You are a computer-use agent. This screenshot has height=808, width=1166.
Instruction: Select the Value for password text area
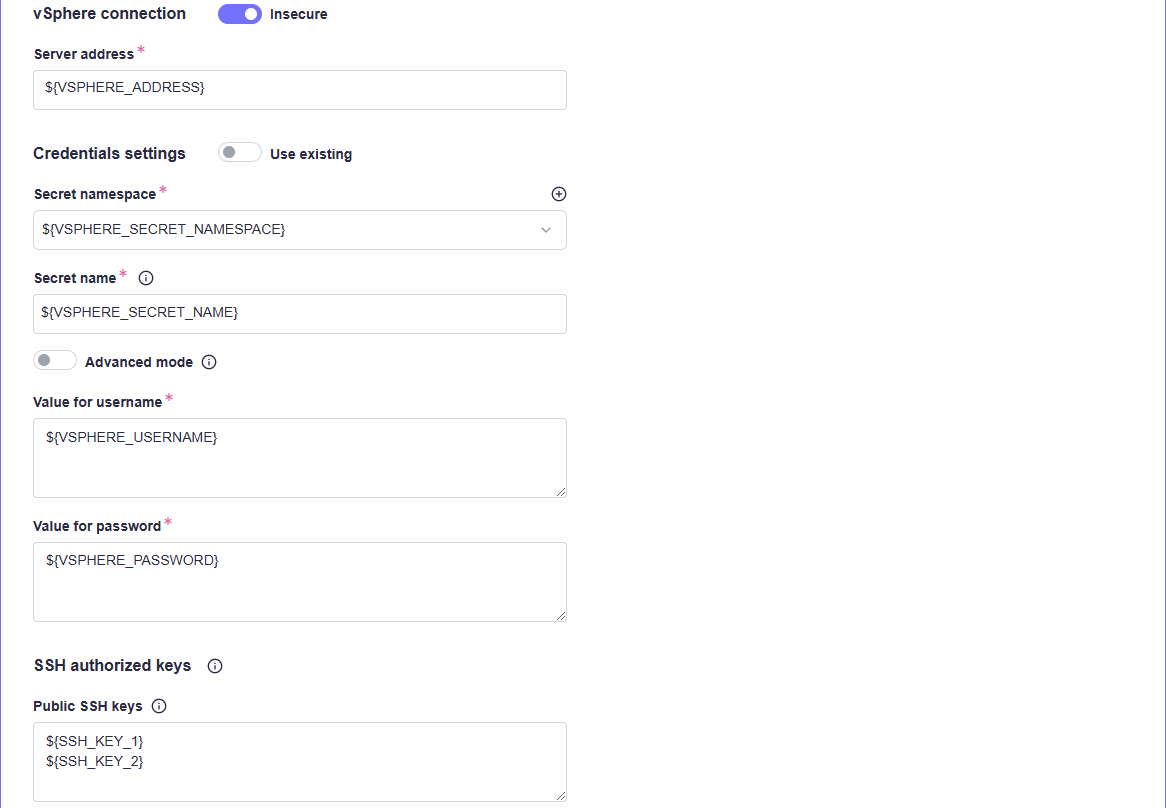pyautogui.click(x=300, y=581)
